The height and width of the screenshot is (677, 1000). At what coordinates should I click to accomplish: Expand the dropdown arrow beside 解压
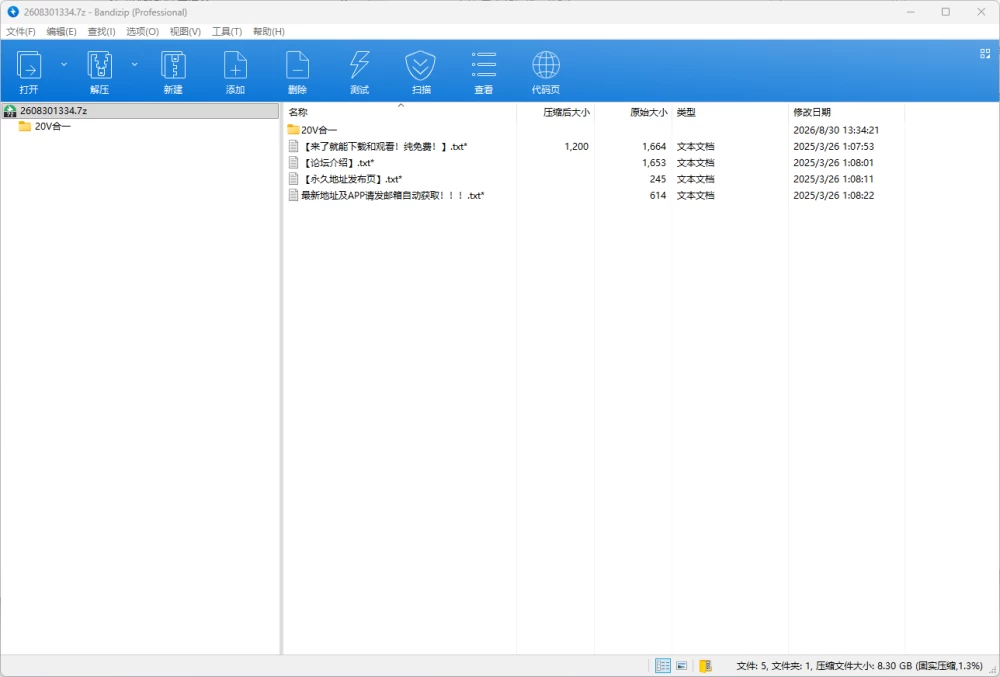pos(135,64)
